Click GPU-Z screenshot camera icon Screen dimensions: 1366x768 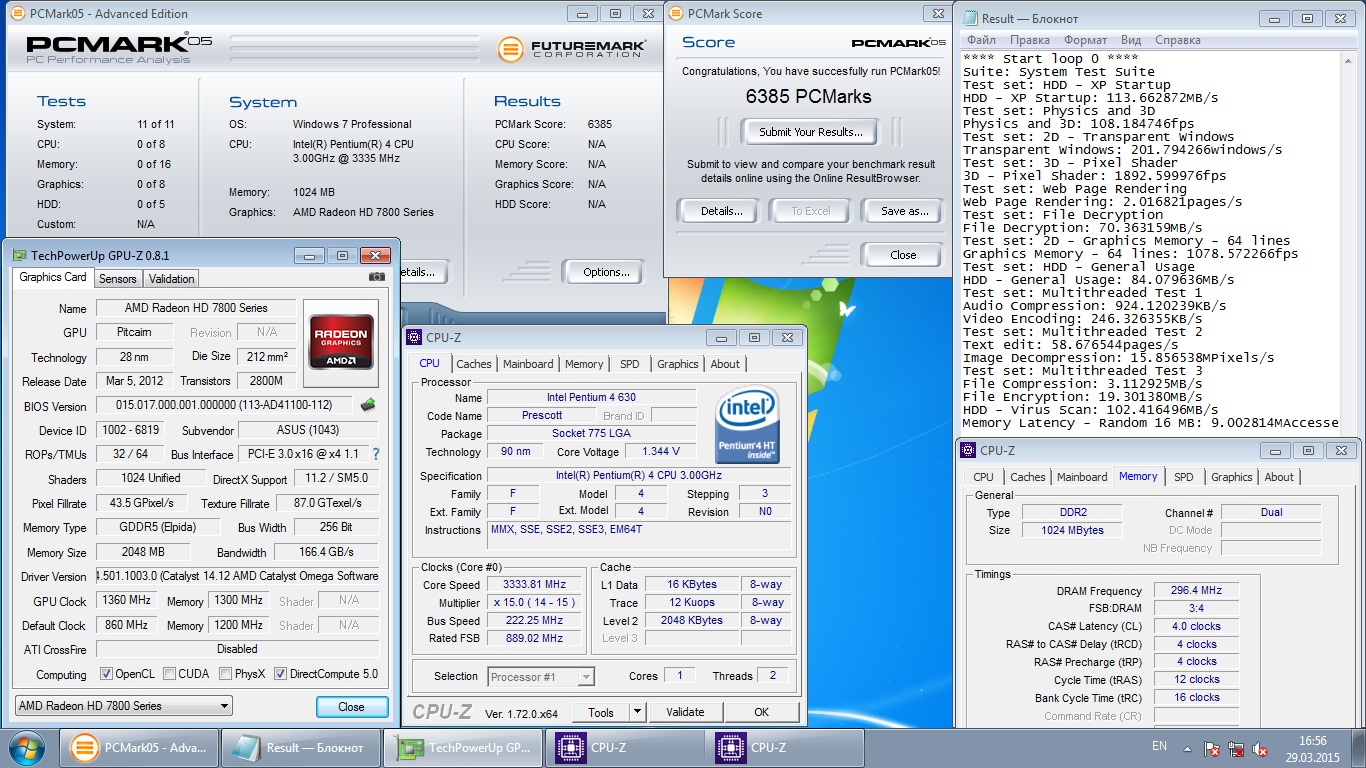click(x=376, y=277)
